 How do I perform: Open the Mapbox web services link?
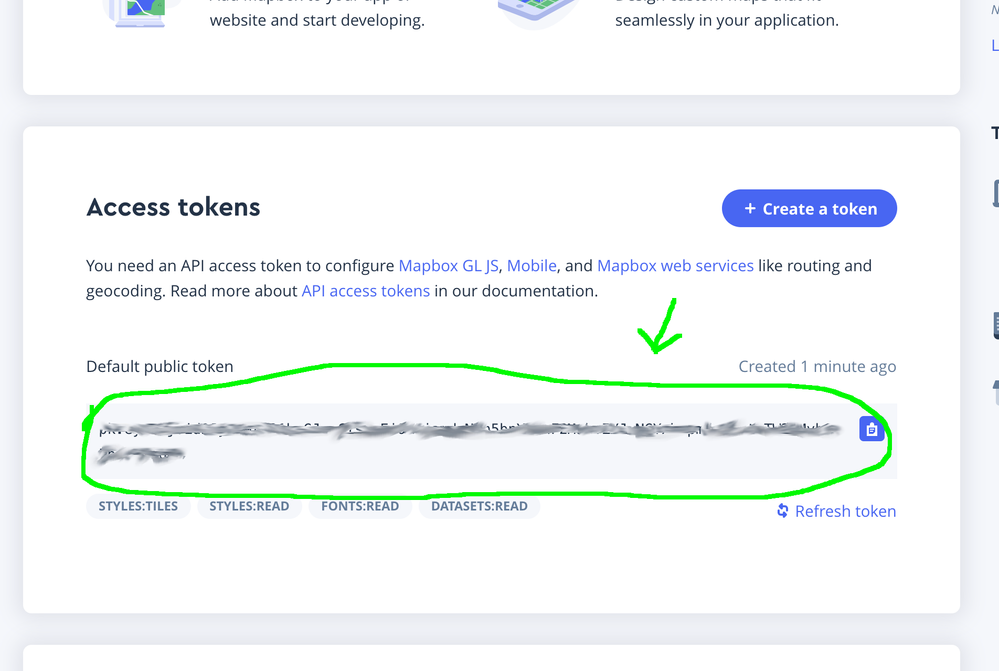pos(675,266)
